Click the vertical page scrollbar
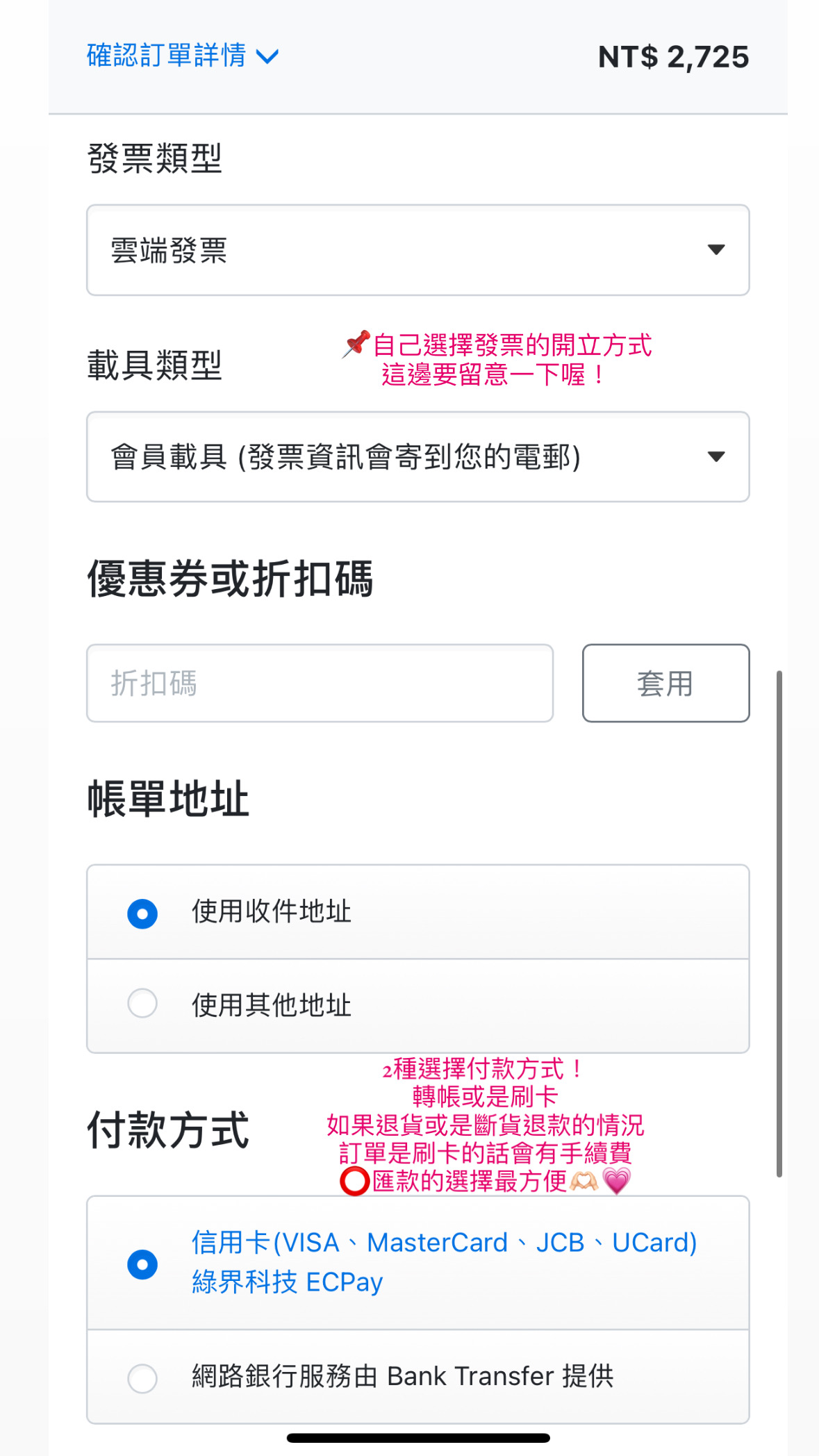This screenshot has height=1456, width=819. [779, 924]
